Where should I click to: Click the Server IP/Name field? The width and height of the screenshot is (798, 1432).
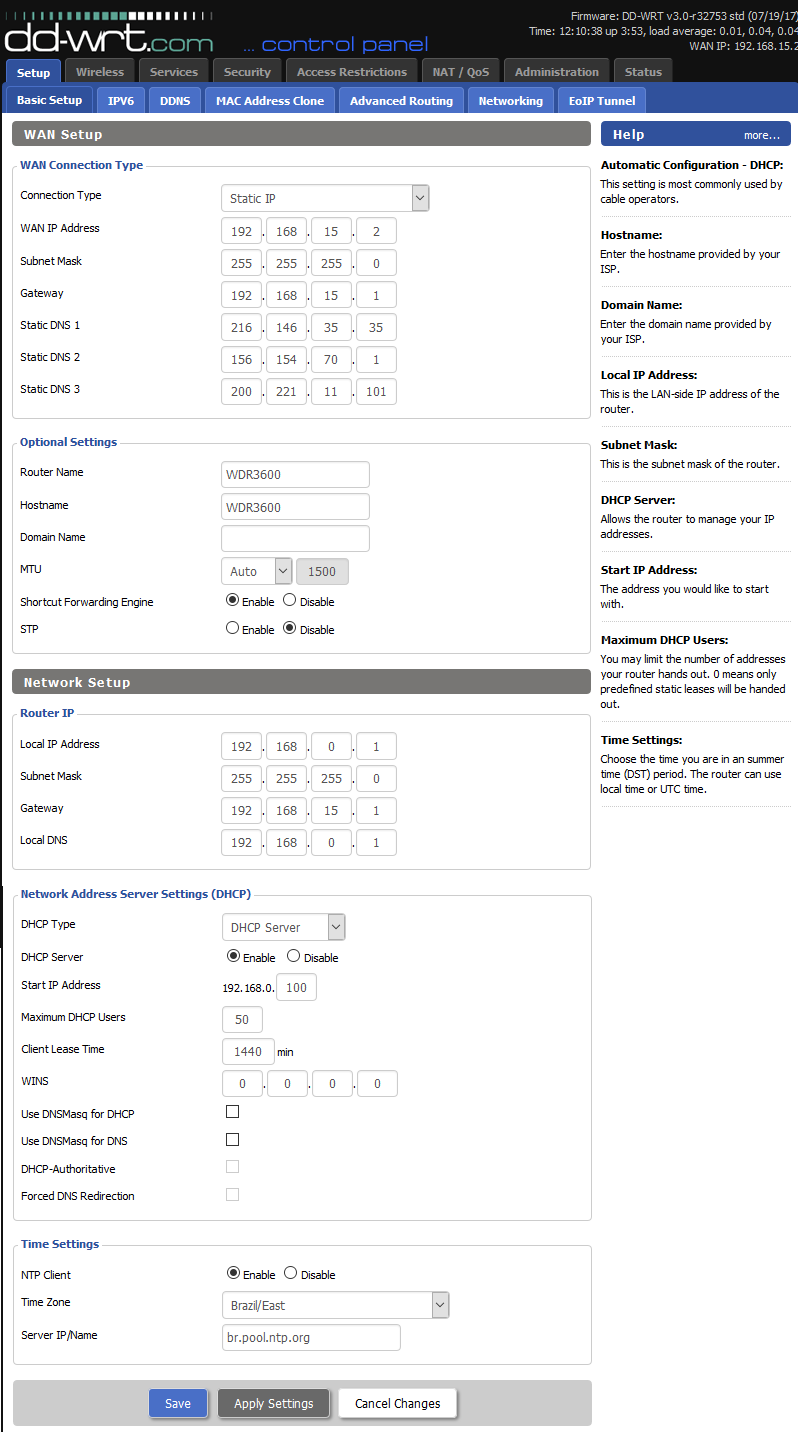pos(311,1337)
